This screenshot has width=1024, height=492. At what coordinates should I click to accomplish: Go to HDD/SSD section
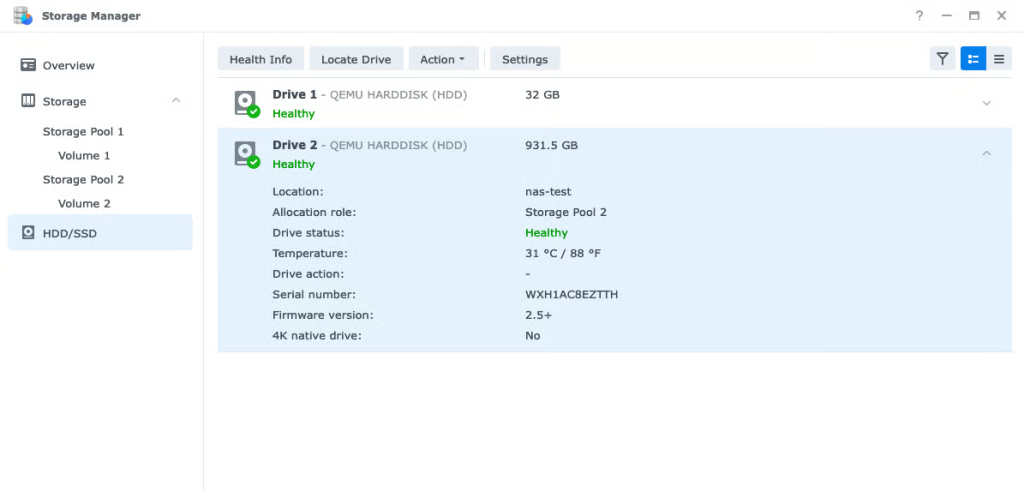100,233
